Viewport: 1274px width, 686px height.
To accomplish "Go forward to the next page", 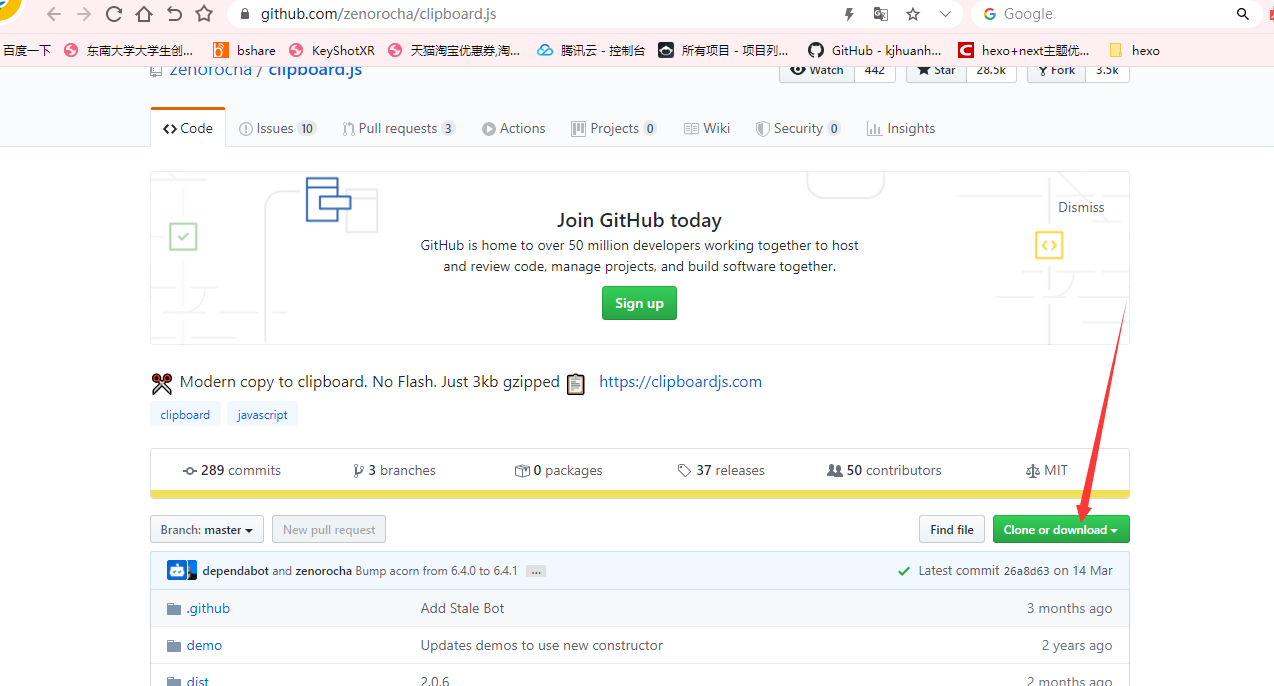I will tap(84, 14).
